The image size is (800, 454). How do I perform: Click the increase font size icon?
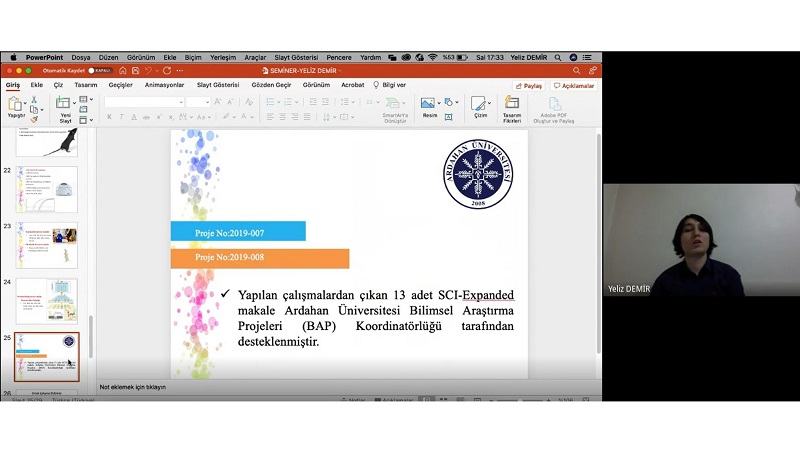pos(218,102)
